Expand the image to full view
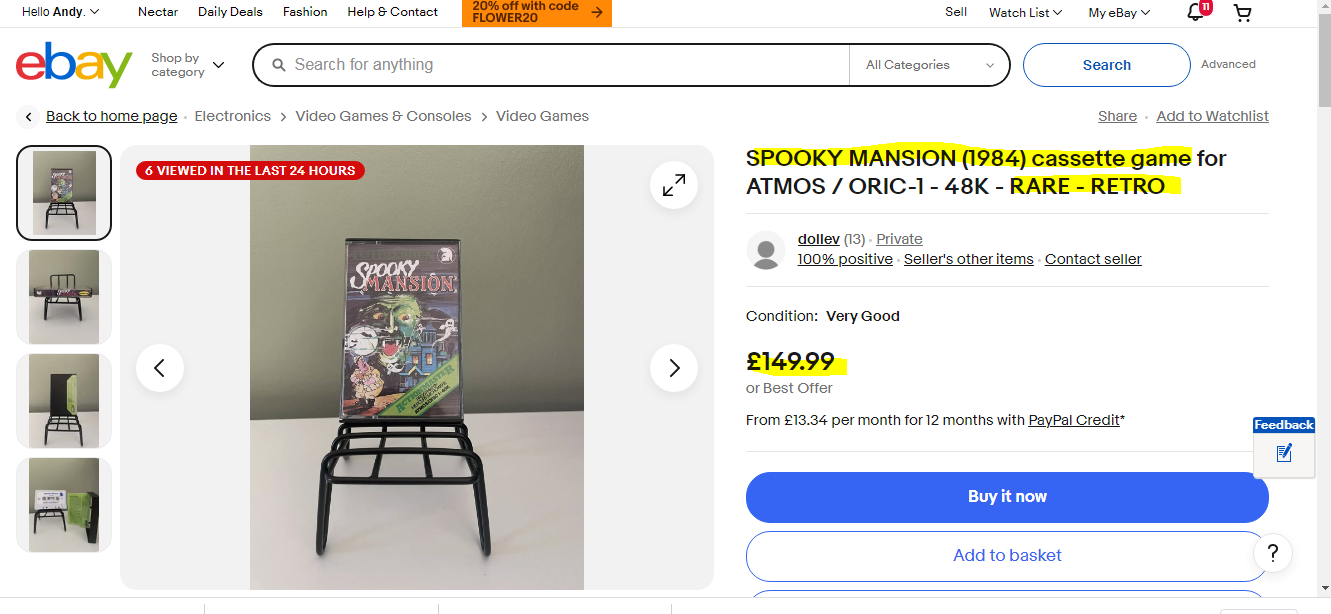Screen dimensions: 1331x614 click(x=674, y=185)
